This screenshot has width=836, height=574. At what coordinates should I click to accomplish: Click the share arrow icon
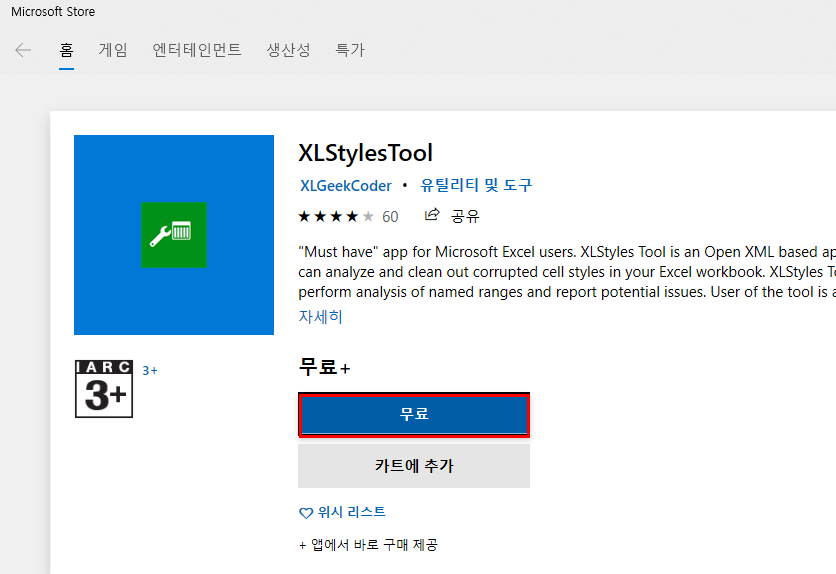[432, 215]
